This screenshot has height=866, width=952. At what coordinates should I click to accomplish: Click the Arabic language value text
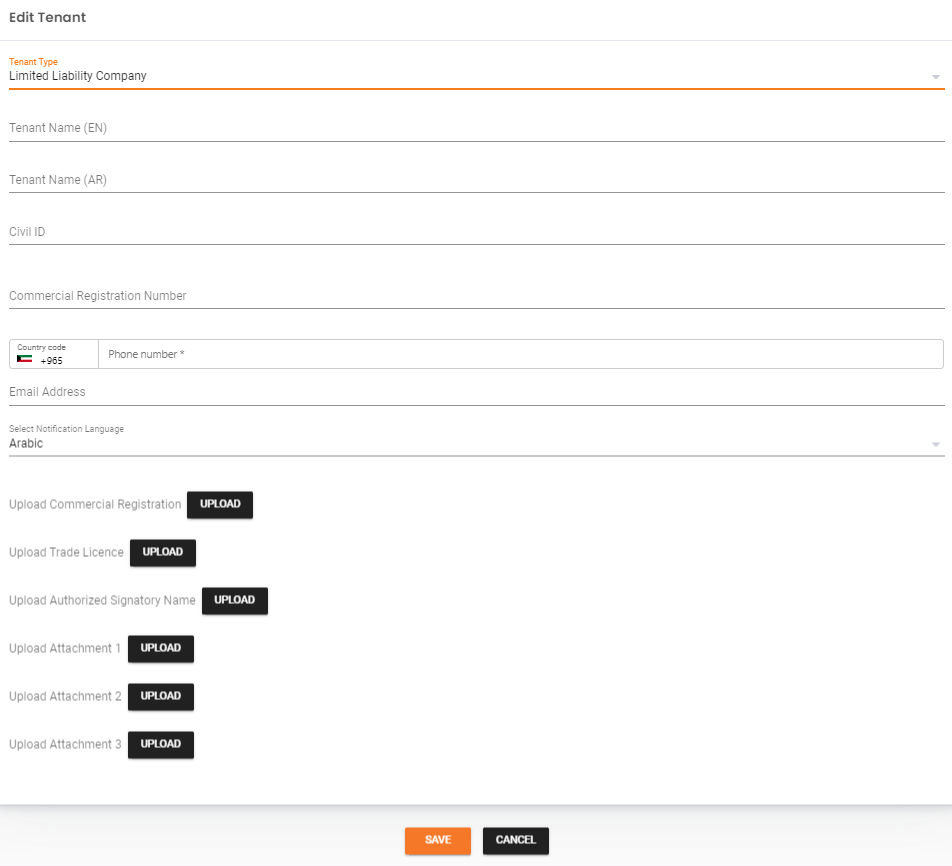(25, 443)
